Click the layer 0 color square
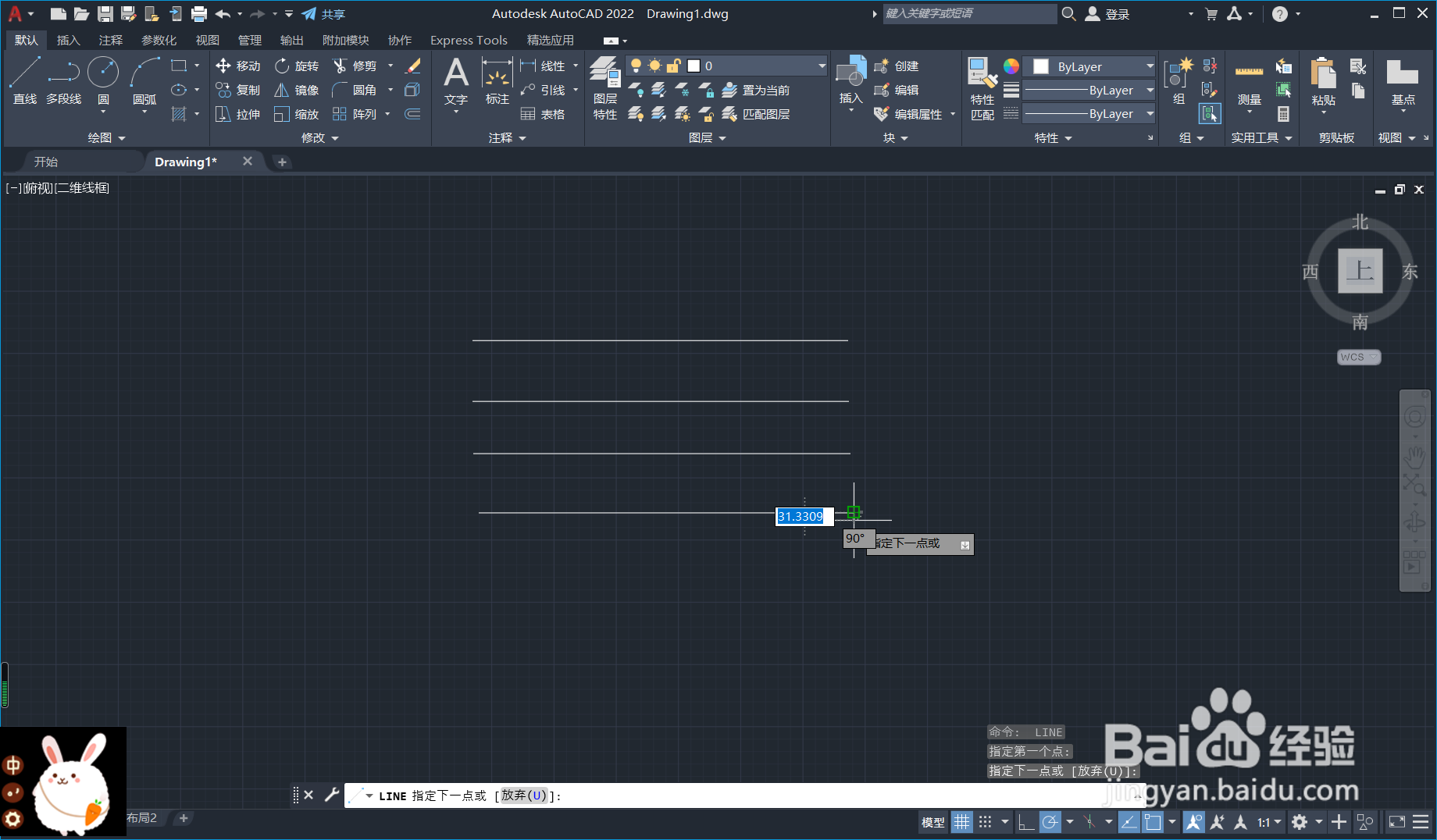Screen dimensions: 1437x840 [694, 66]
